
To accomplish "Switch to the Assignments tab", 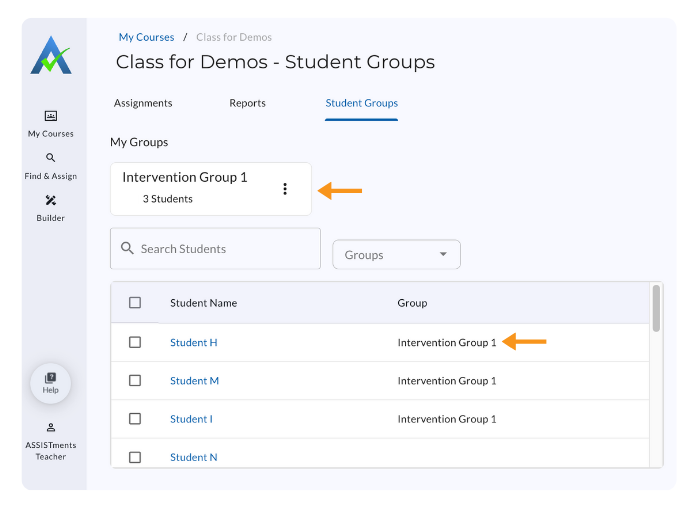I will pyautogui.click(x=143, y=103).
